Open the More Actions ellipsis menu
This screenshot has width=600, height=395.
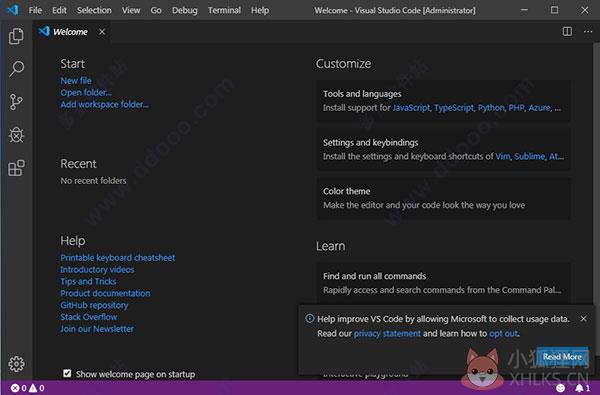click(x=588, y=31)
